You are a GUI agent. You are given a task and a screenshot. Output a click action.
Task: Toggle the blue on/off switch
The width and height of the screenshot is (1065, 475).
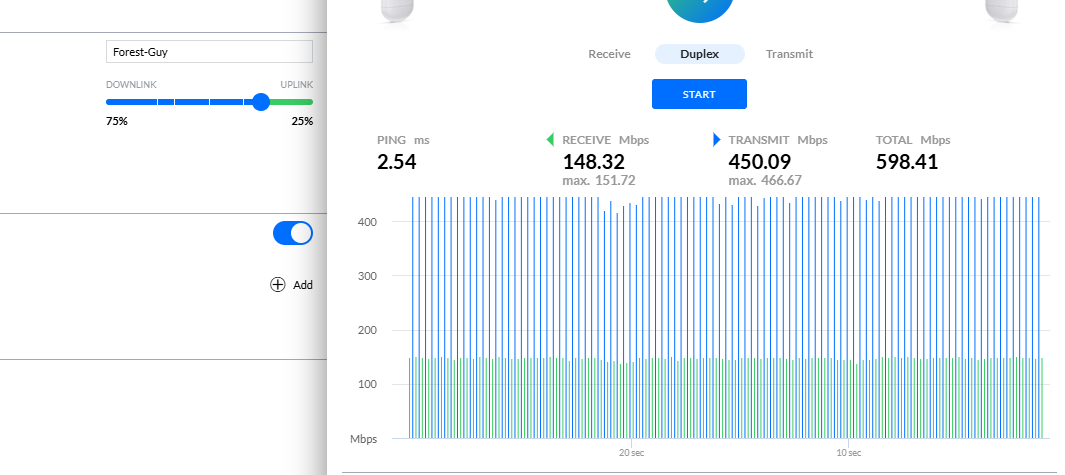[x=293, y=233]
